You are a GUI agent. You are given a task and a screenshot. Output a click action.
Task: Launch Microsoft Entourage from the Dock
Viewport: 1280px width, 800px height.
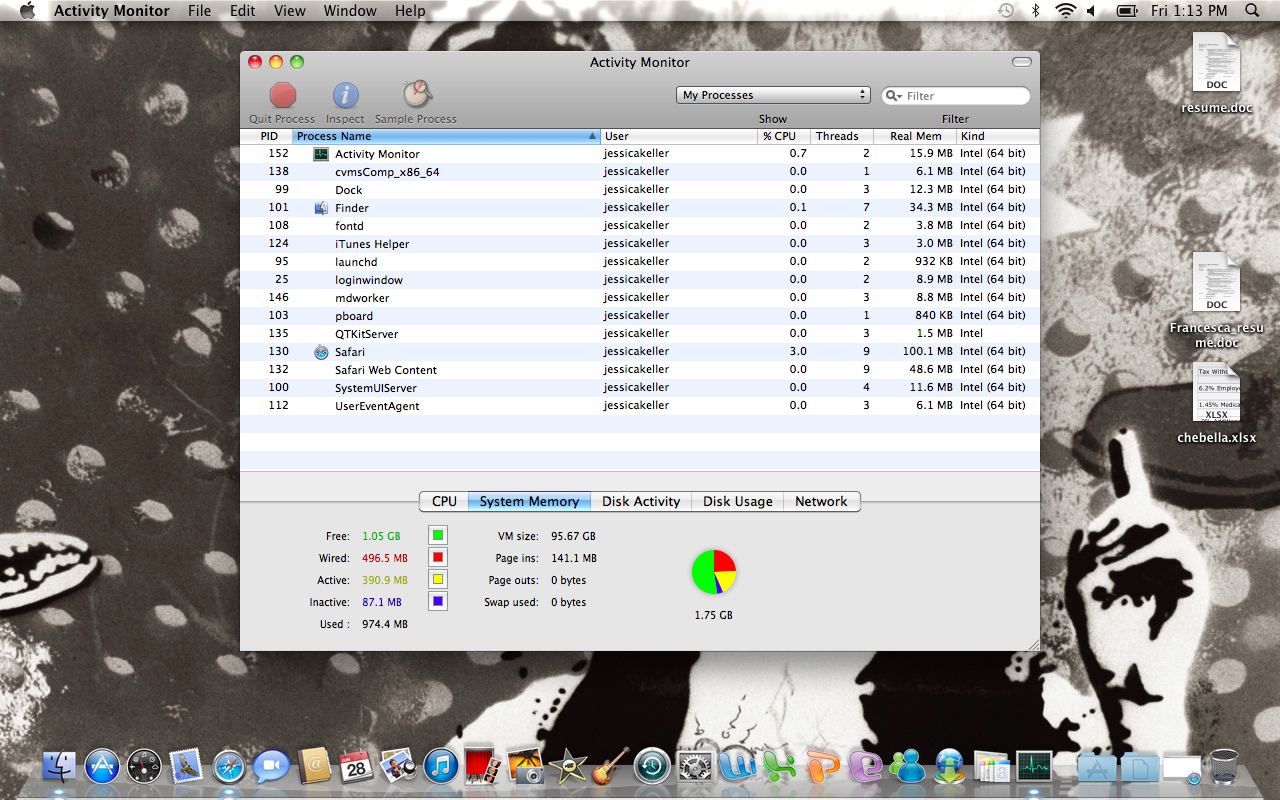coord(865,767)
